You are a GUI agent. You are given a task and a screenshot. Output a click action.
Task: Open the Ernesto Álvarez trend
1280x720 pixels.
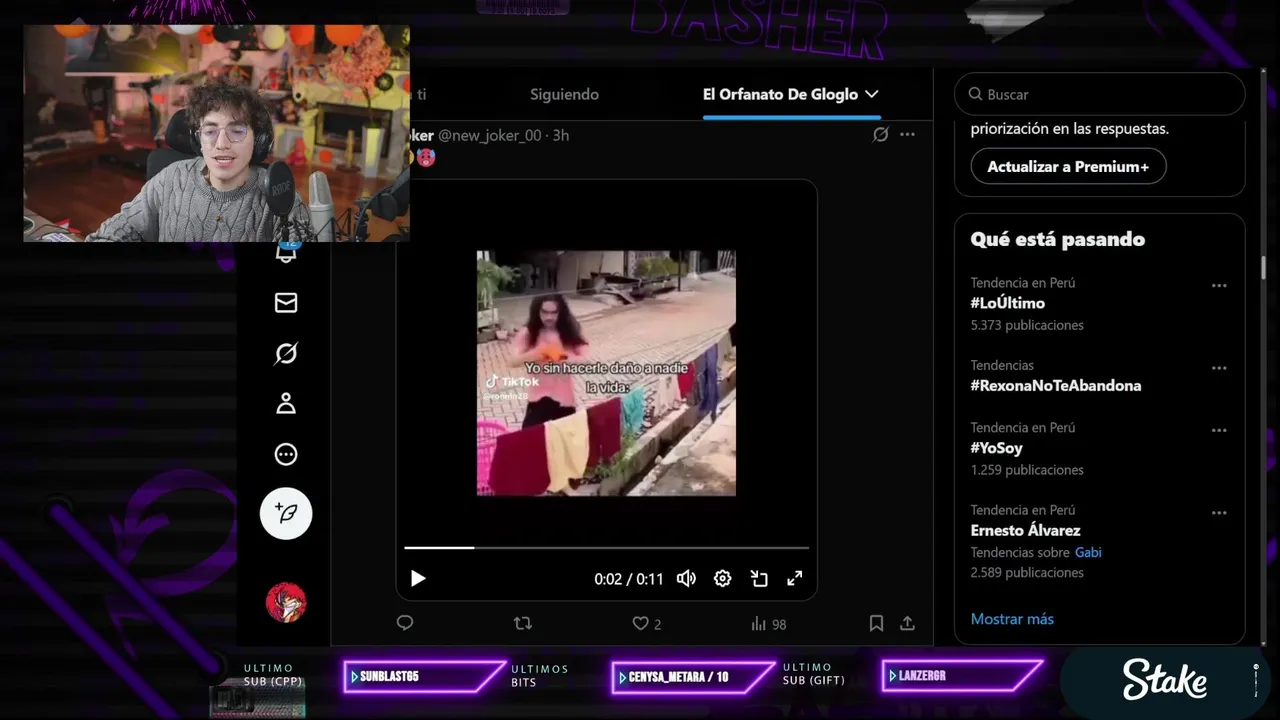[x=1025, y=530]
